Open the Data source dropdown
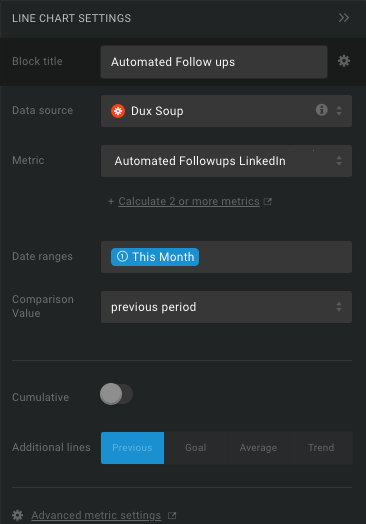This screenshot has height=524, width=366. (226, 111)
